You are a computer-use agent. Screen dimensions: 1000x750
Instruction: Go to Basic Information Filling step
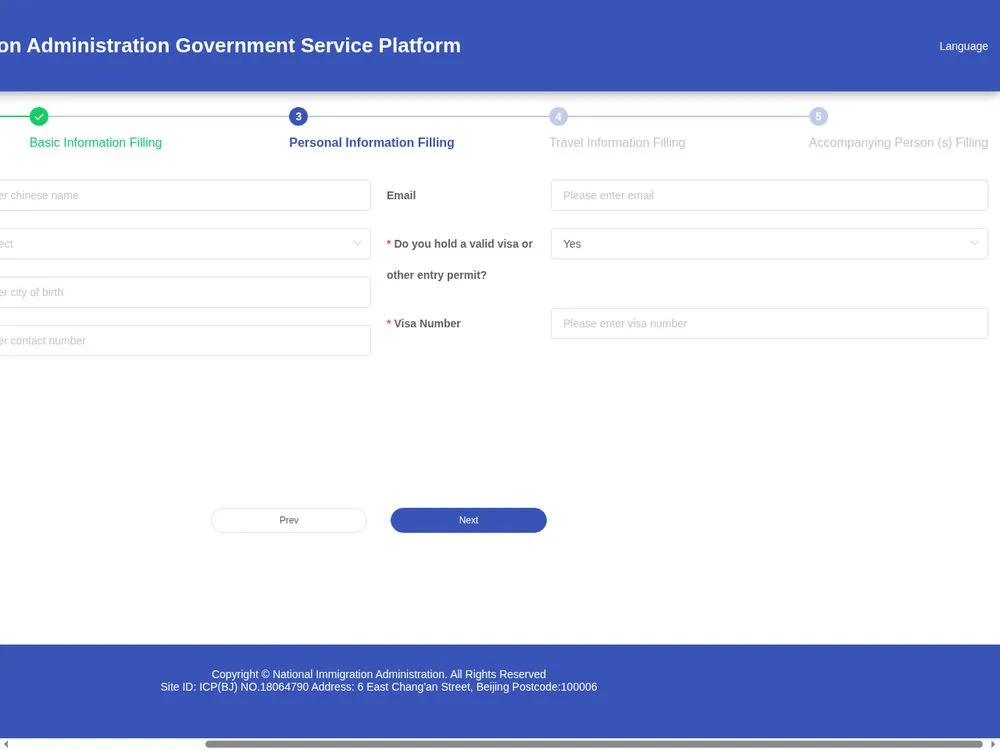[96, 142]
